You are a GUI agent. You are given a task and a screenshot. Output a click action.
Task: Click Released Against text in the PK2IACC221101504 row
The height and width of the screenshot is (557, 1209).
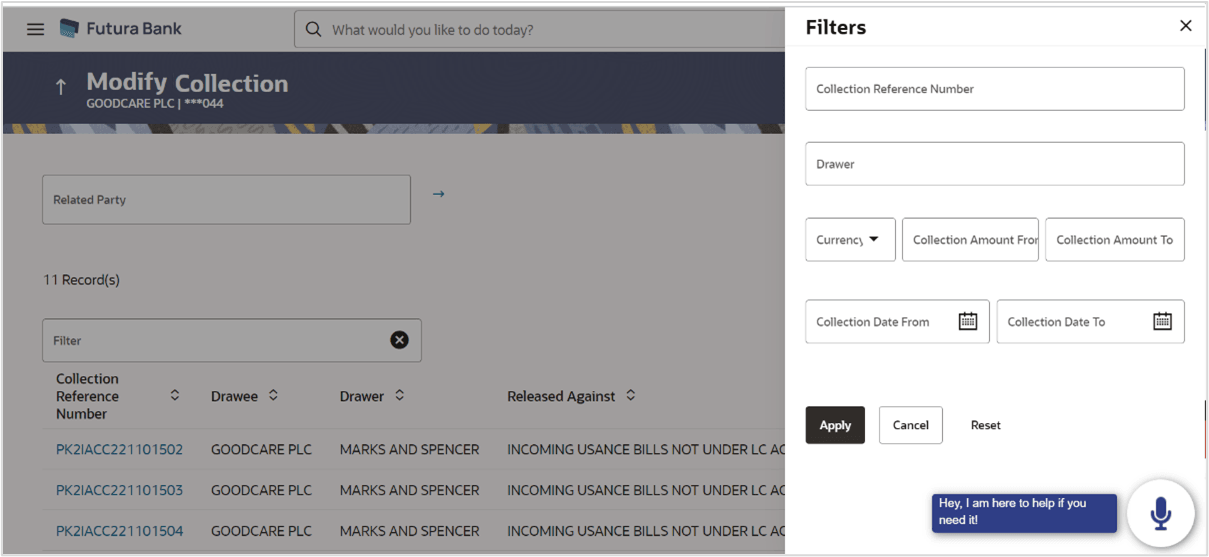click(x=646, y=531)
